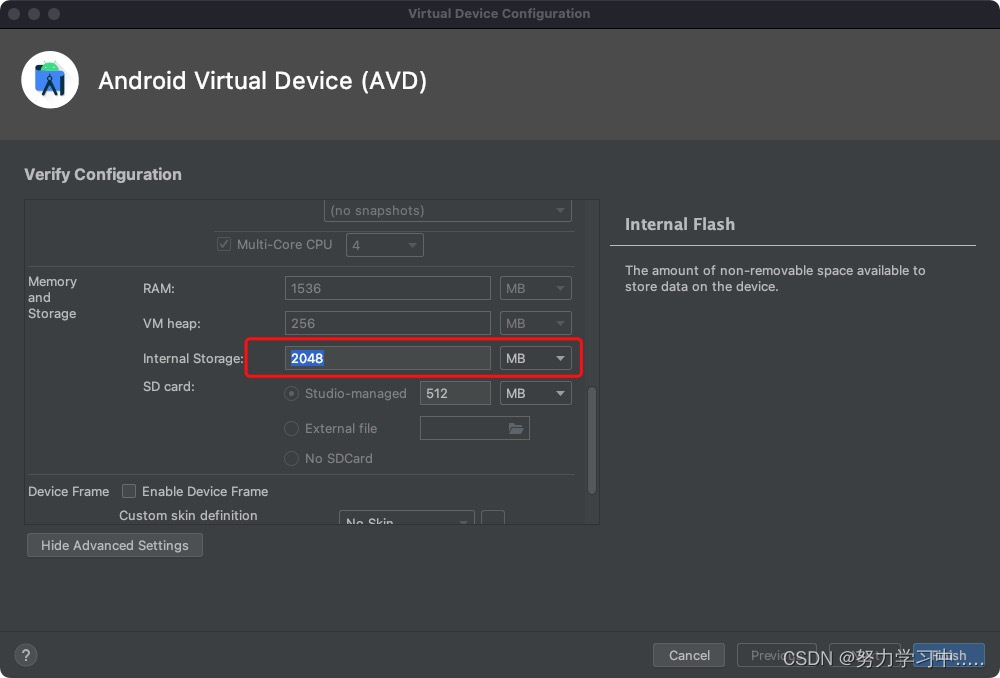The width and height of the screenshot is (1000, 678).
Task: Click the RAM label
Action: 159,288
